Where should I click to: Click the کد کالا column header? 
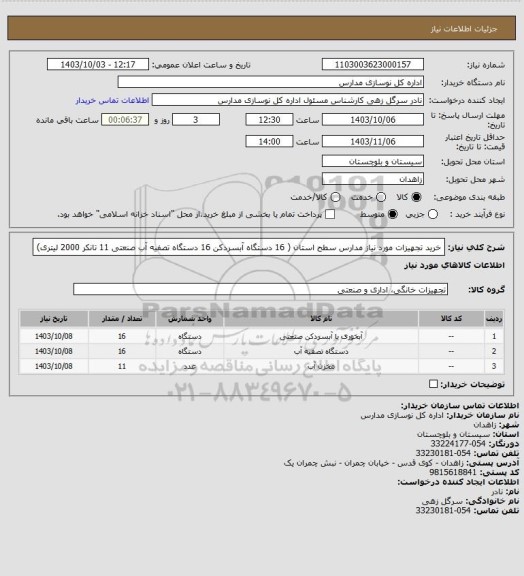click(451, 318)
